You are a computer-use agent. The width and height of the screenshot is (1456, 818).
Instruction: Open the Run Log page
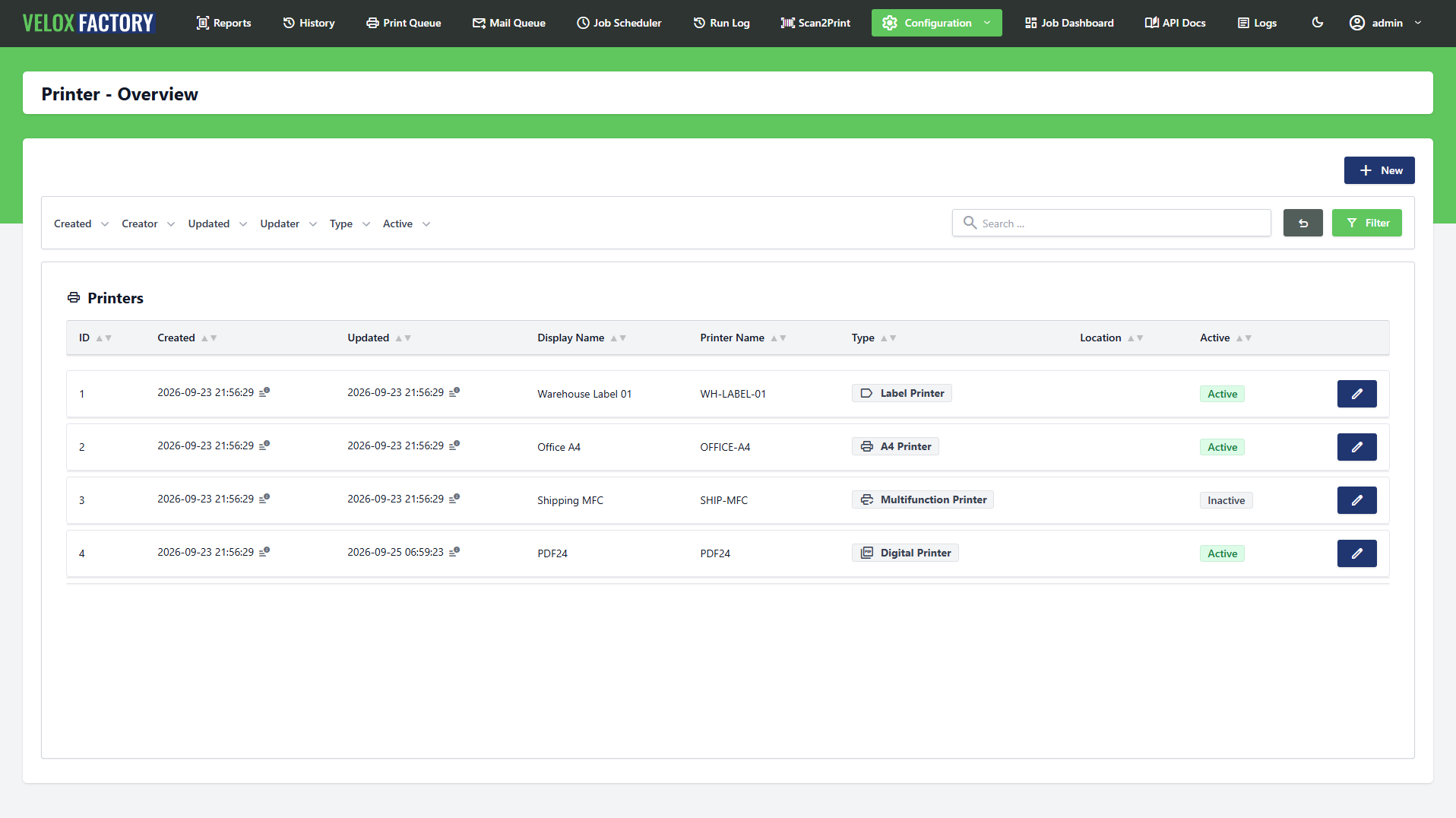pyautogui.click(x=721, y=23)
